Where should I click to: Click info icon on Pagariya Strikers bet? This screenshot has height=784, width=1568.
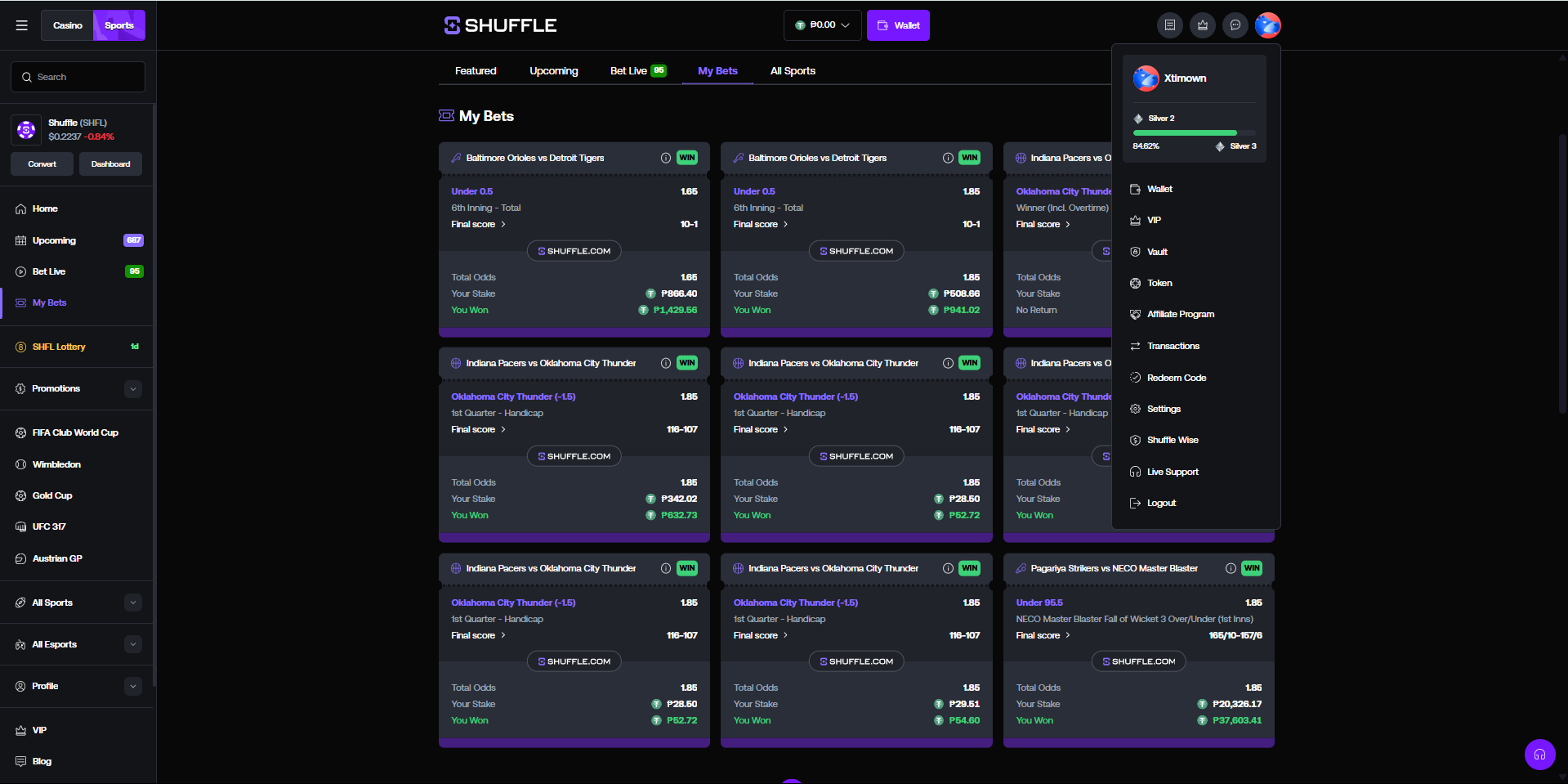pos(1231,568)
